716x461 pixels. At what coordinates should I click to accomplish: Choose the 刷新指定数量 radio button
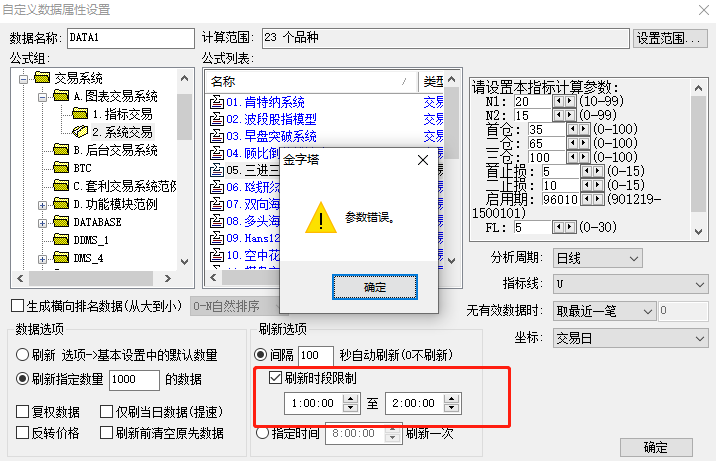pos(22,379)
